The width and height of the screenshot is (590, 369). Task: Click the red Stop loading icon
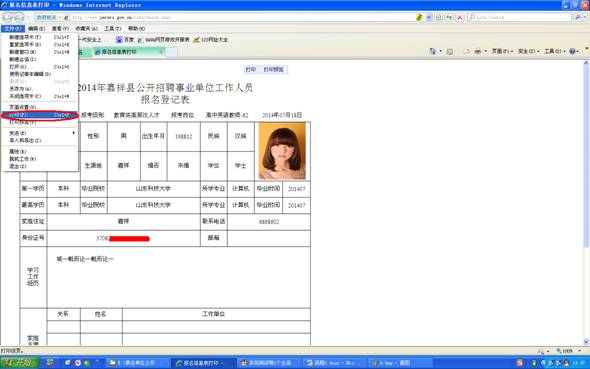(x=460, y=17)
